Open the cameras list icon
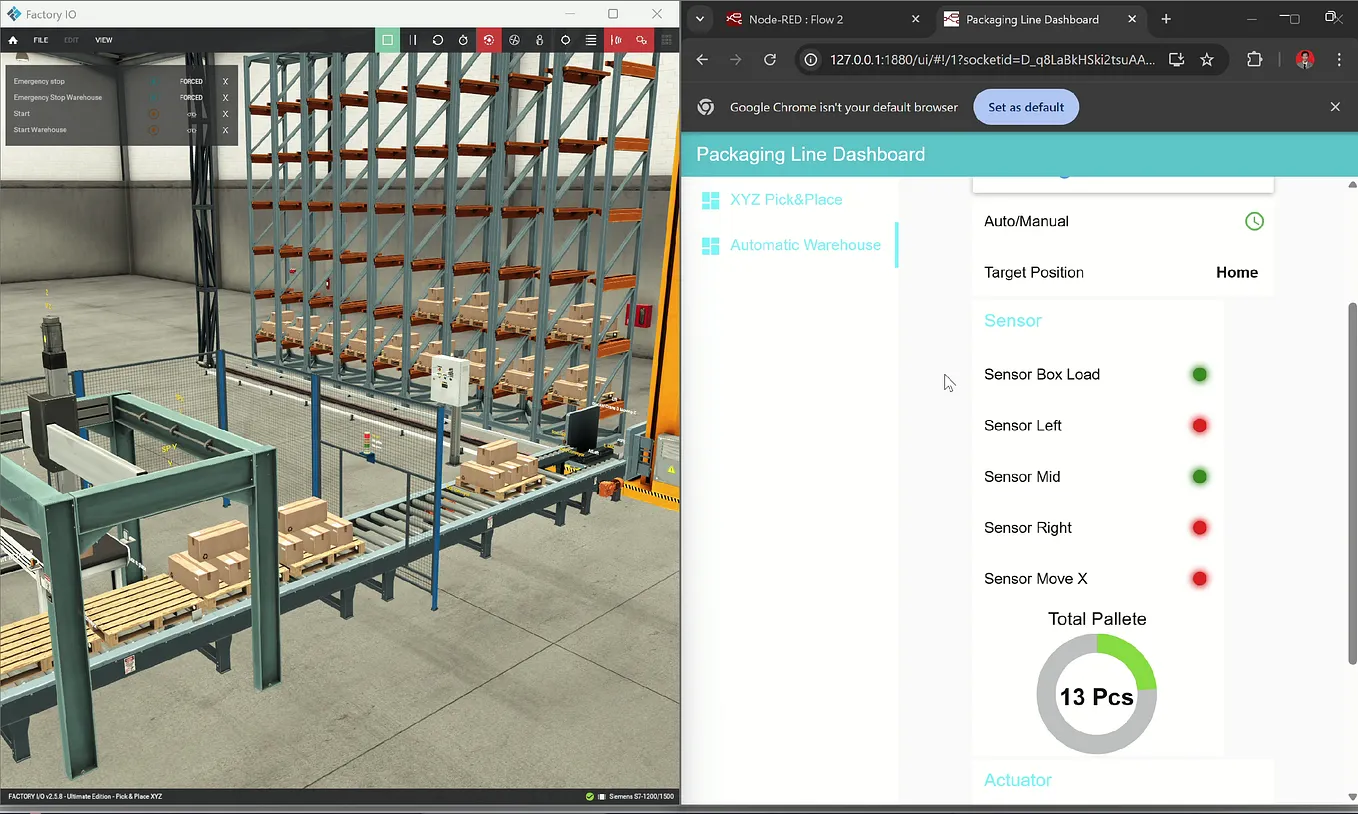Viewport: 1358px width, 814px height. (x=591, y=40)
